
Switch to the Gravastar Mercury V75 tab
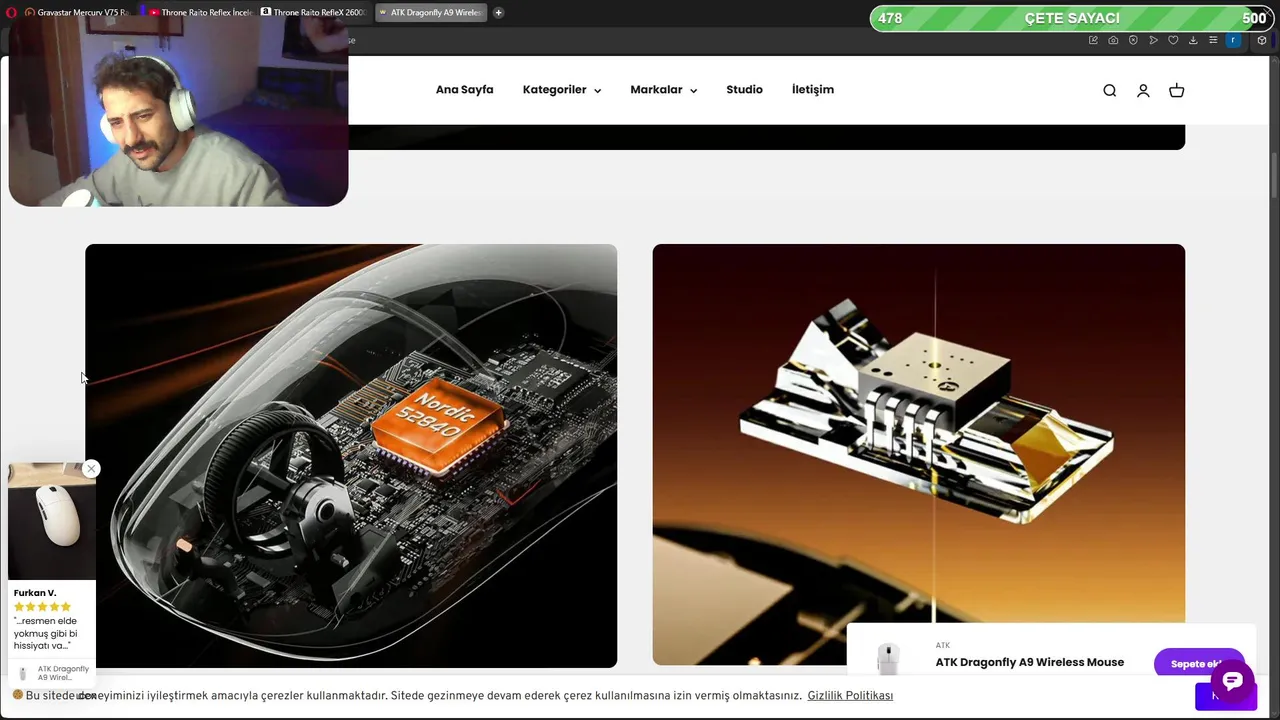tap(77, 13)
